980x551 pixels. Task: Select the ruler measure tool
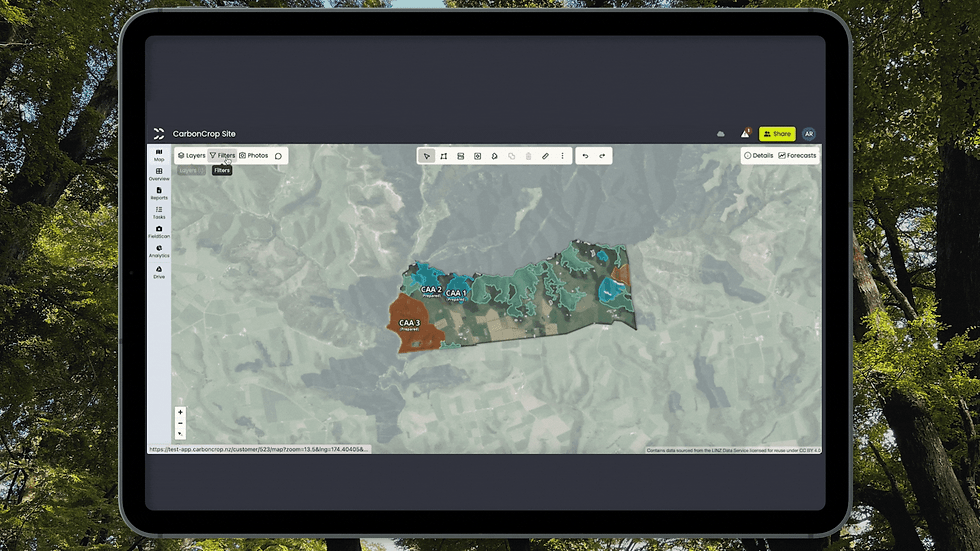point(545,156)
